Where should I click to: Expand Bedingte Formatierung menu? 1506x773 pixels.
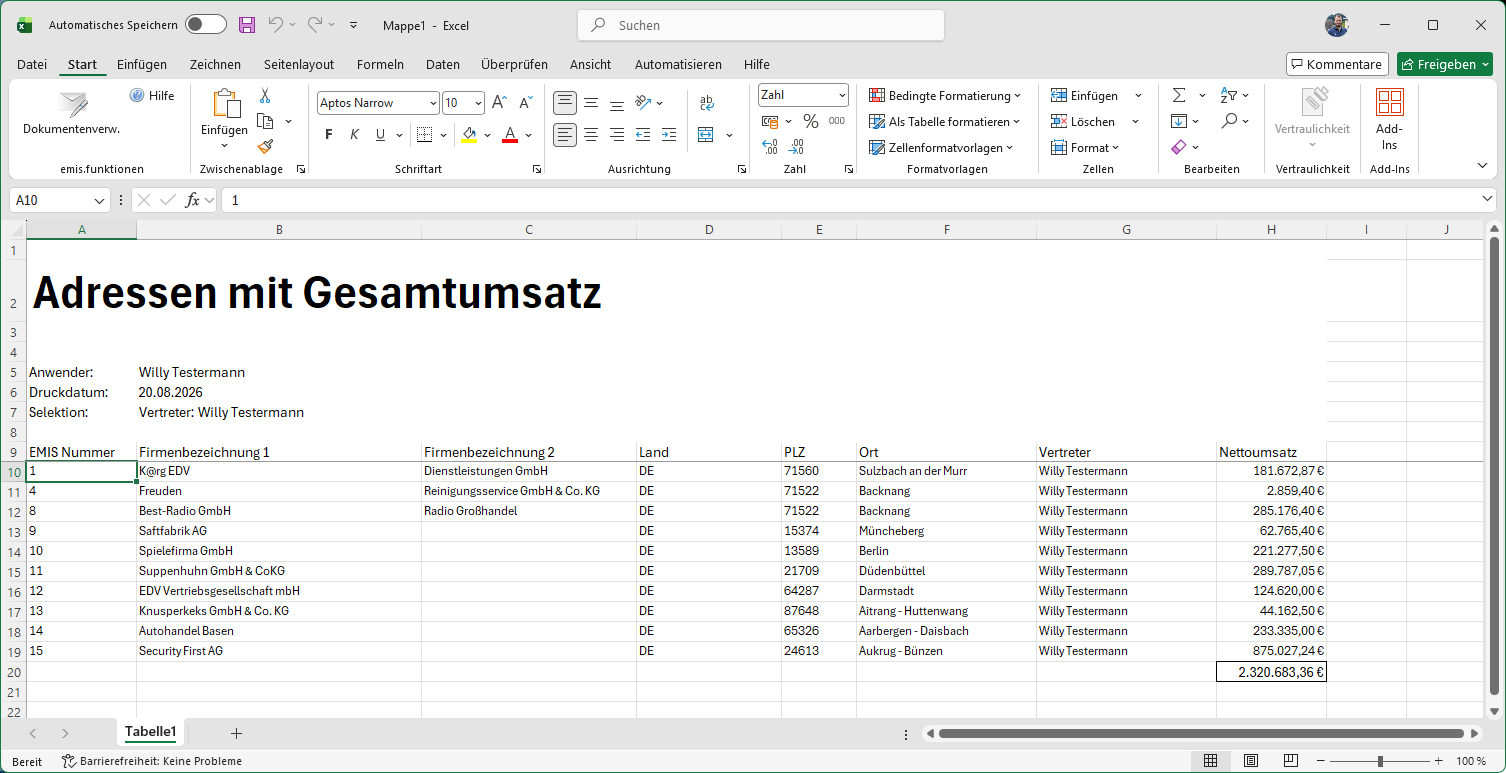point(944,96)
